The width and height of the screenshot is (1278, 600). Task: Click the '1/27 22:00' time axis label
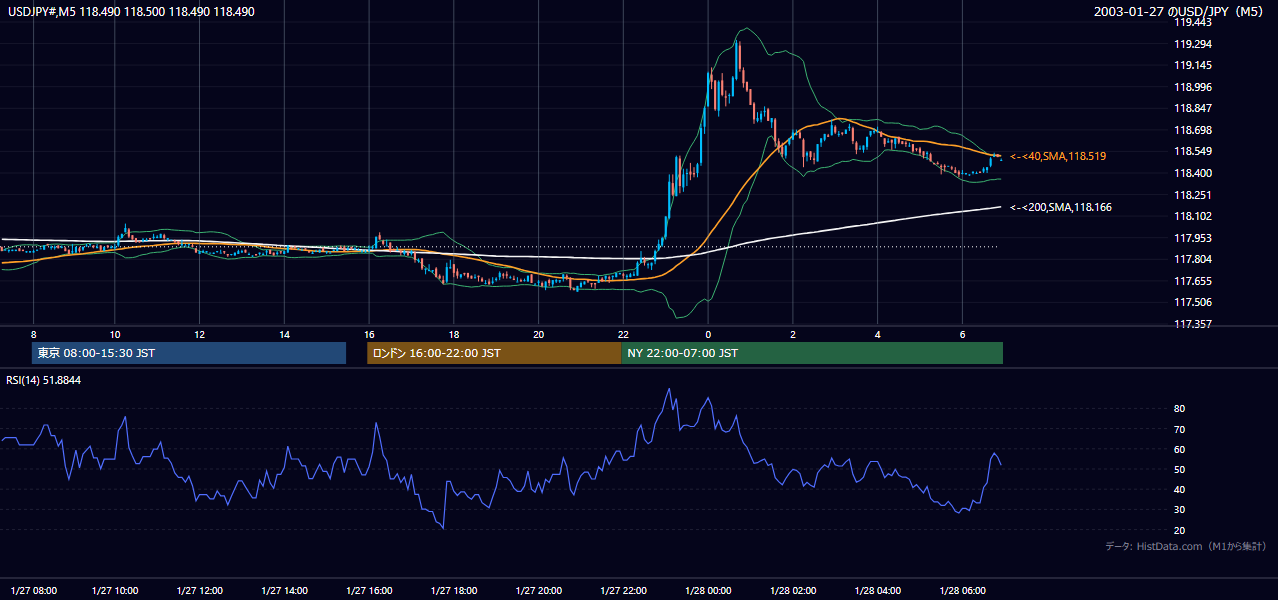click(624, 590)
